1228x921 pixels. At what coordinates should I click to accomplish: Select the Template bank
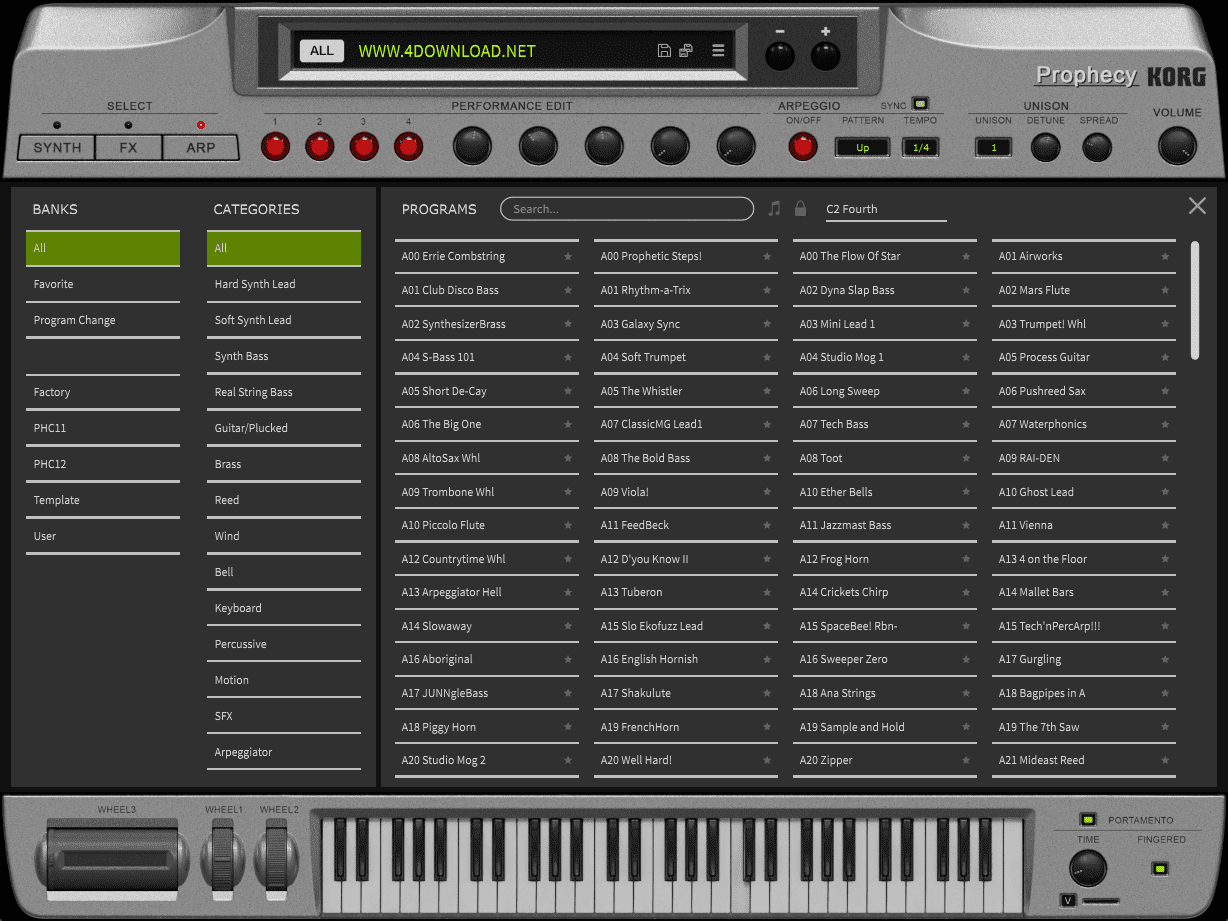pyautogui.click(x=103, y=500)
